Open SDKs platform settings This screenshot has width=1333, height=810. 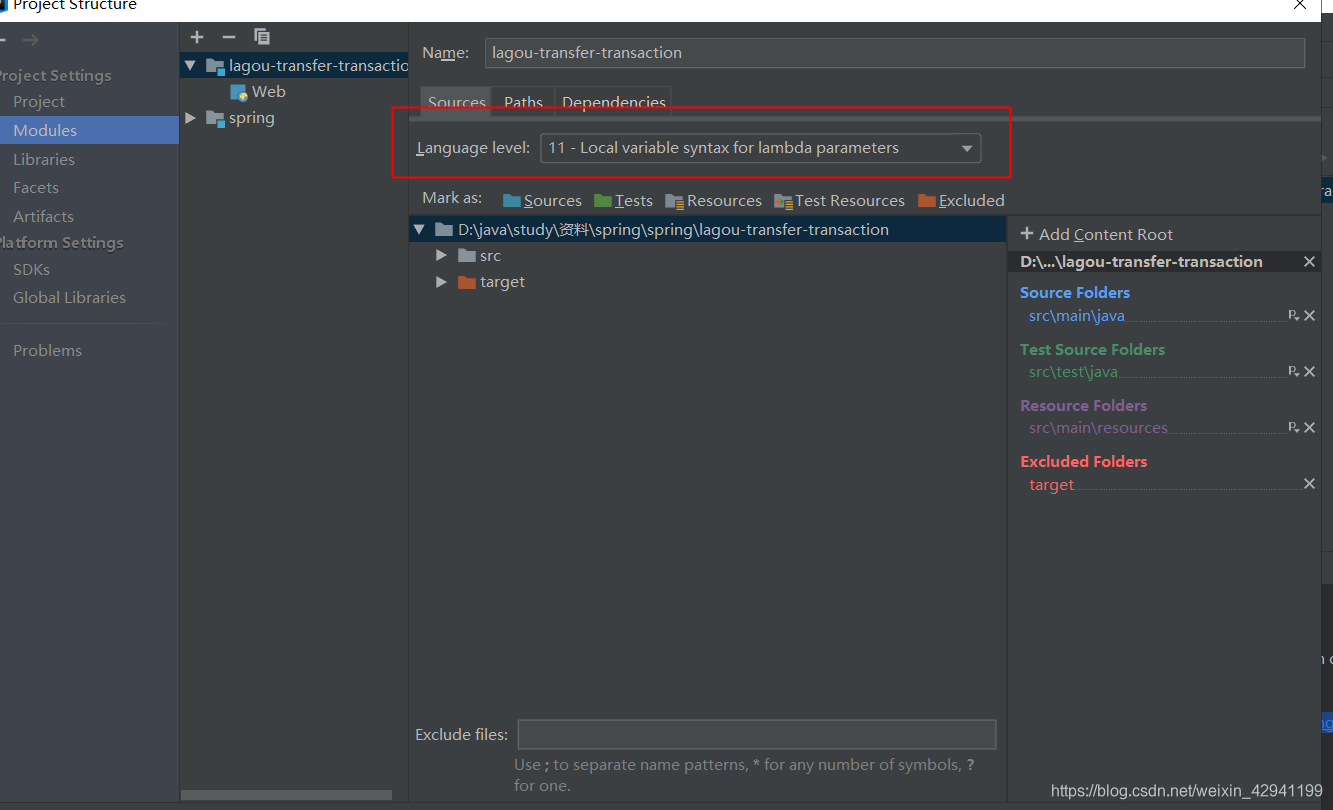pos(31,269)
